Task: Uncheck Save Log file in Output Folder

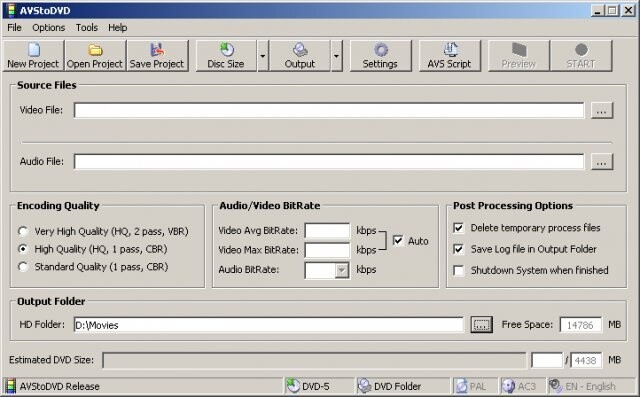Action: click(x=459, y=249)
